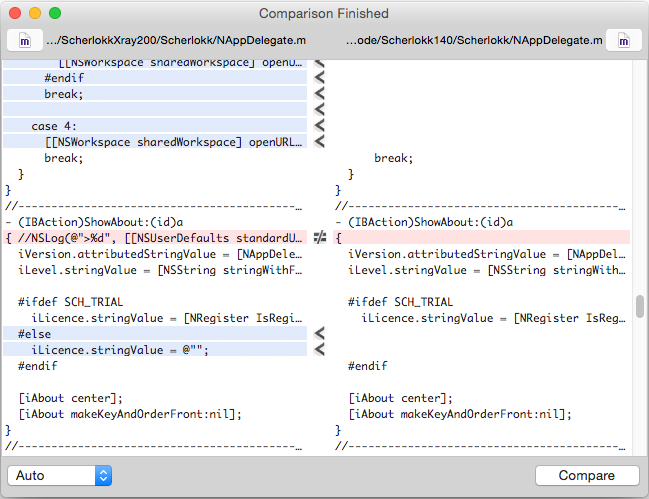Click the pink highlighted brace line in right pane

tap(480, 238)
